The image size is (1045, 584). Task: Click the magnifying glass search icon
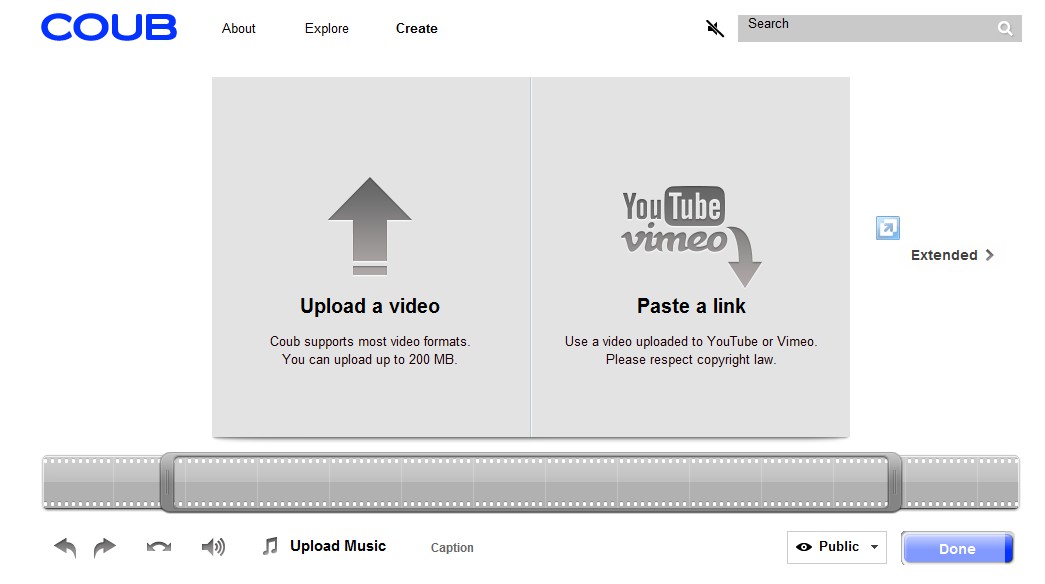click(x=1006, y=29)
